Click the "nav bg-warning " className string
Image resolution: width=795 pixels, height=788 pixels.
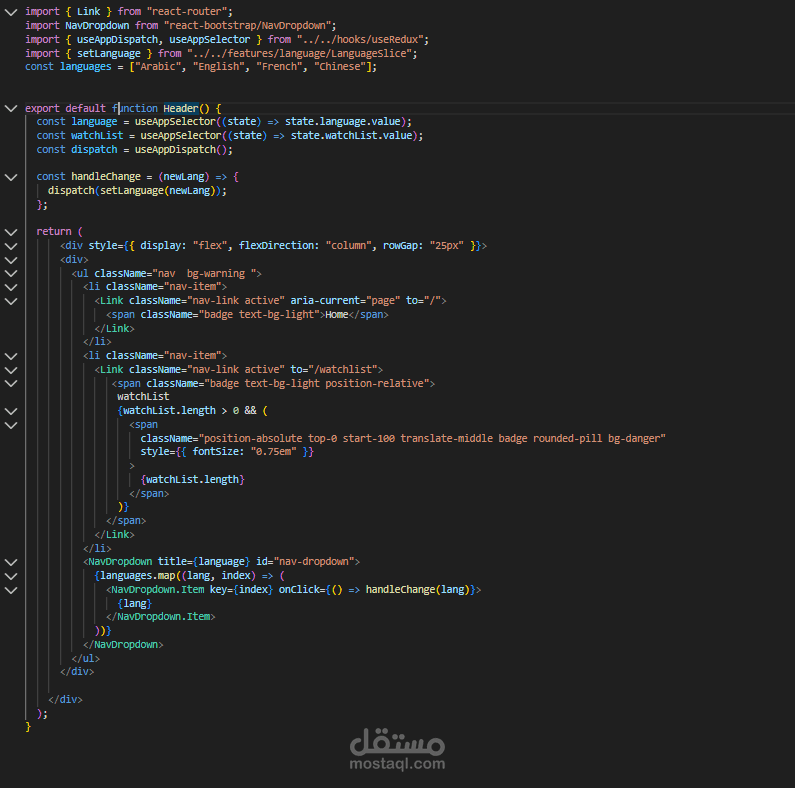tap(204, 273)
